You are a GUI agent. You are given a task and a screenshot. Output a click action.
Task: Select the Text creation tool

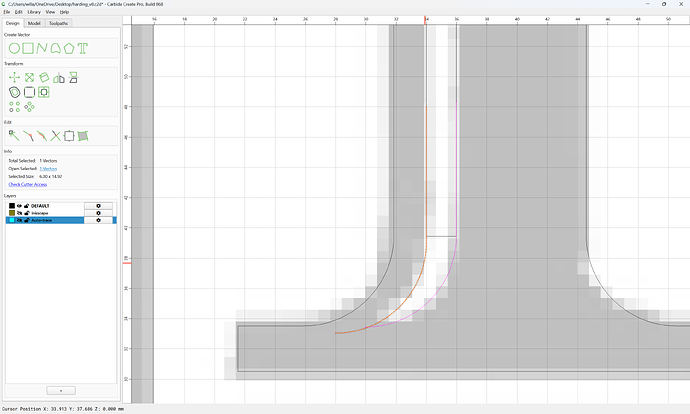(83, 48)
